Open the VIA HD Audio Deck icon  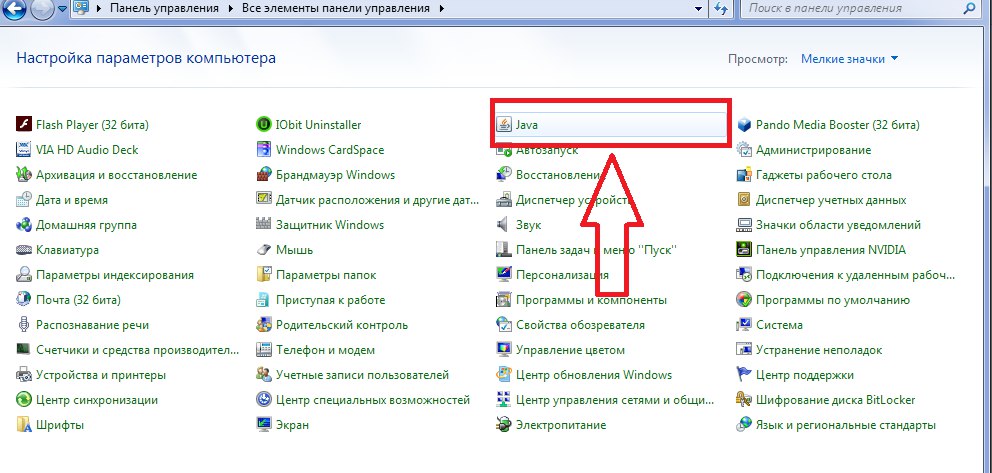24,150
